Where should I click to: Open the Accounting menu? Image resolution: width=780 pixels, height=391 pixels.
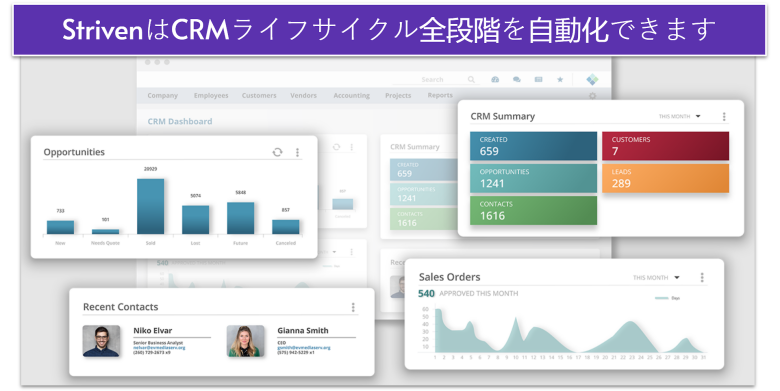tap(352, 96)
